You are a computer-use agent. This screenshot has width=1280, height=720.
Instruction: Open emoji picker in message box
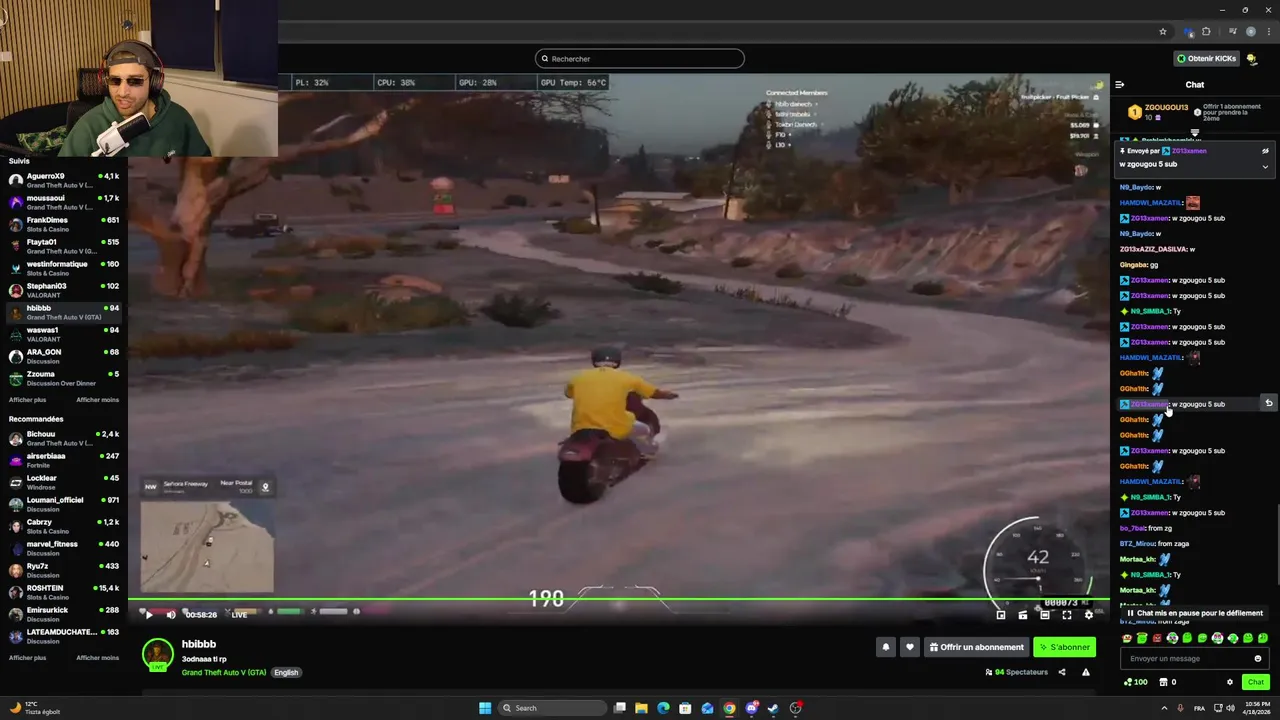pyautogui.click(x=1258, y=658)
